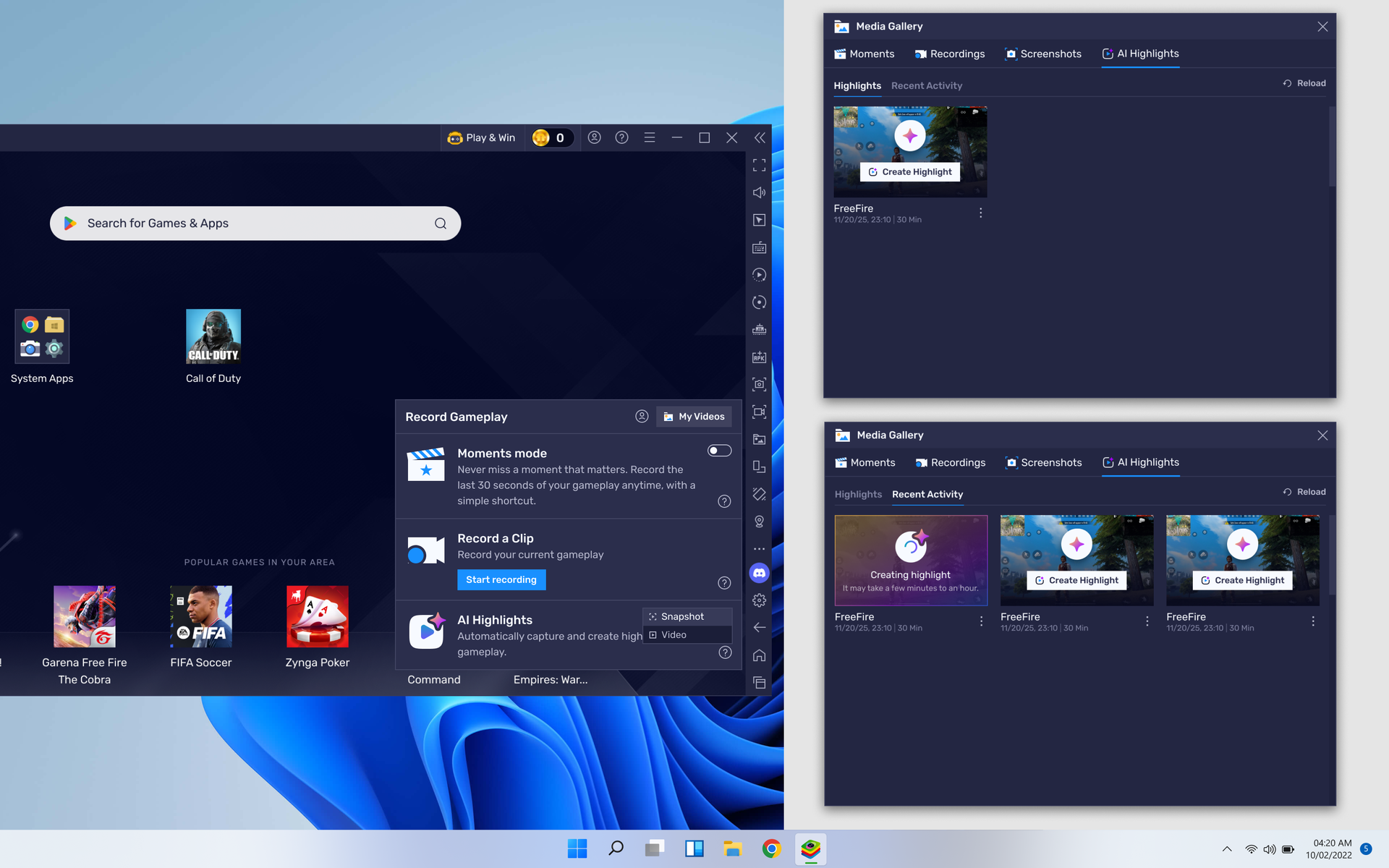Open Recordings tab in lower Media Gallery
Screen dimensions: 1389x868
(x=950, y=462)
